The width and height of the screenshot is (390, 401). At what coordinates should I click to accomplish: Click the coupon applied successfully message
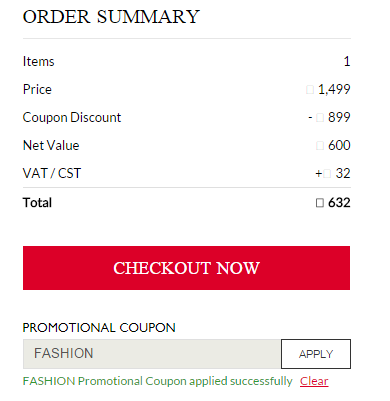click(157, 381)
